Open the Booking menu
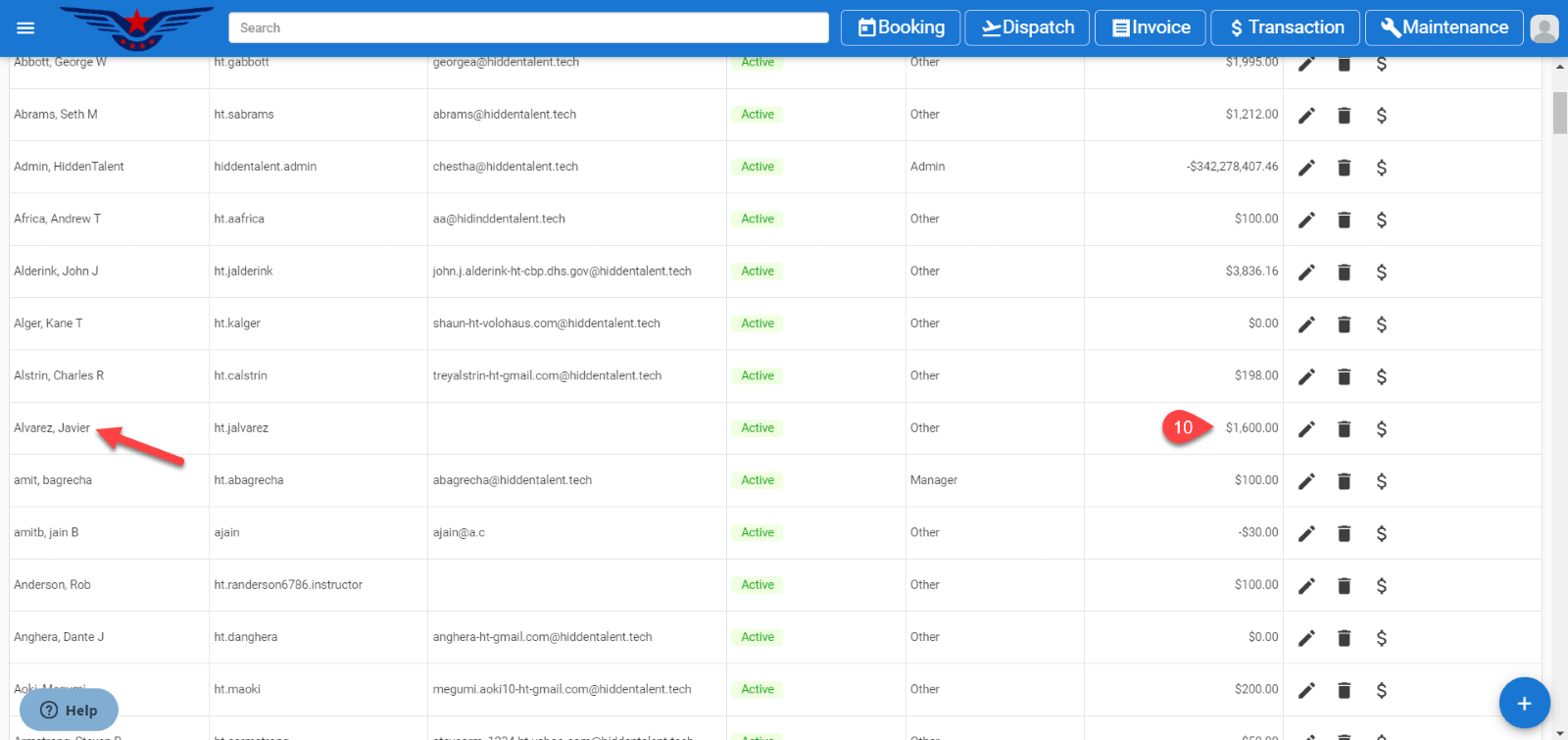Image resolution: width=1568 pixels, height=740 pixels. [x=902, y=27]
